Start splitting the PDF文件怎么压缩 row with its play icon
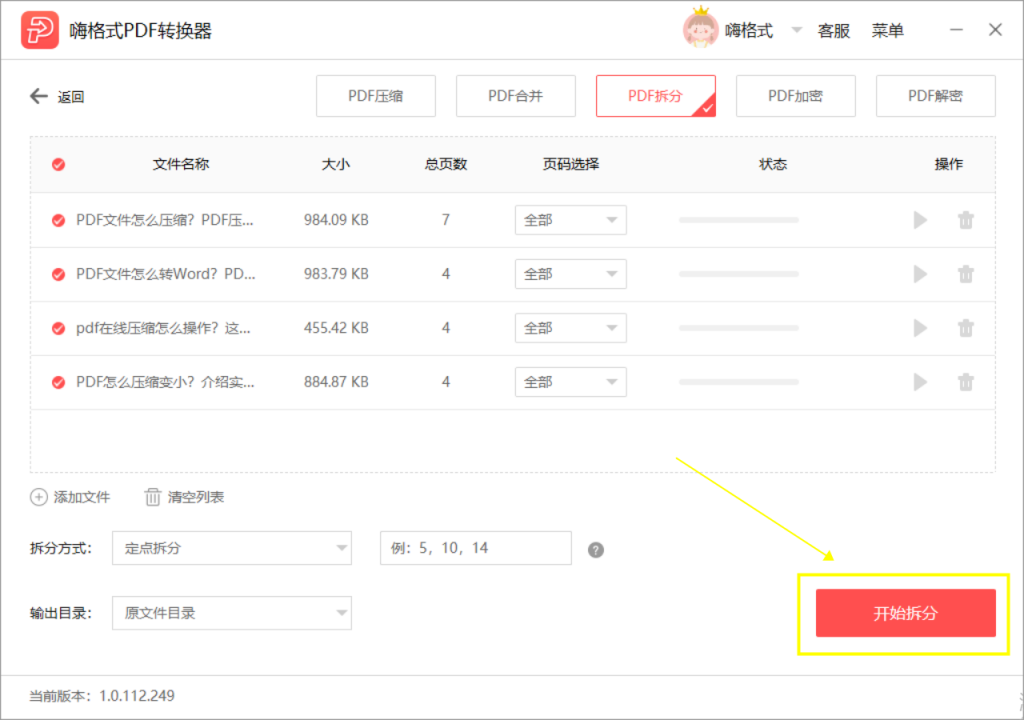The height and width of the screenshot is (720, 1024). [920, 220]
